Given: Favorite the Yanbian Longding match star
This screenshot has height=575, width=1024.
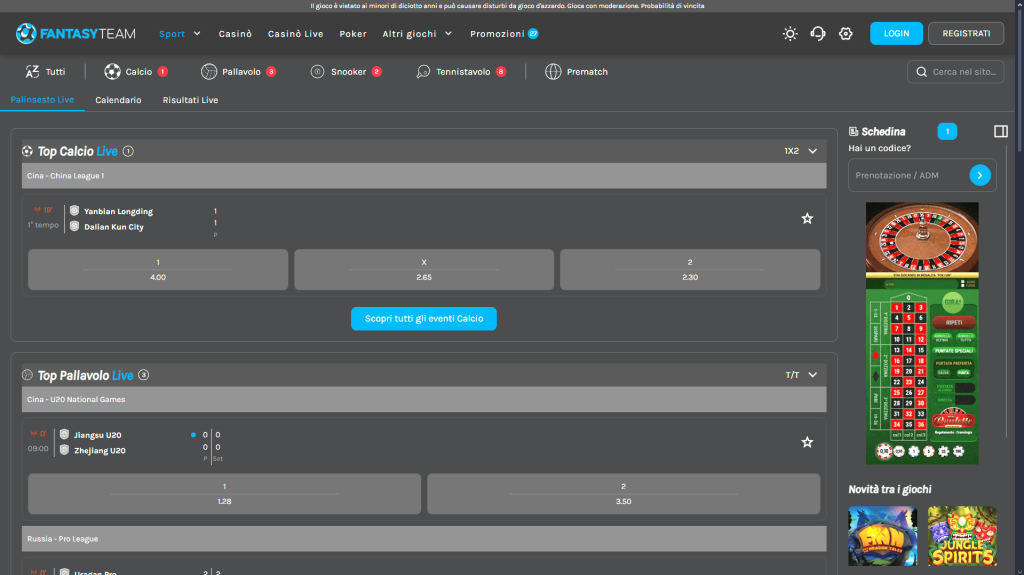Looking at the screenshot, I should point(807,218).
